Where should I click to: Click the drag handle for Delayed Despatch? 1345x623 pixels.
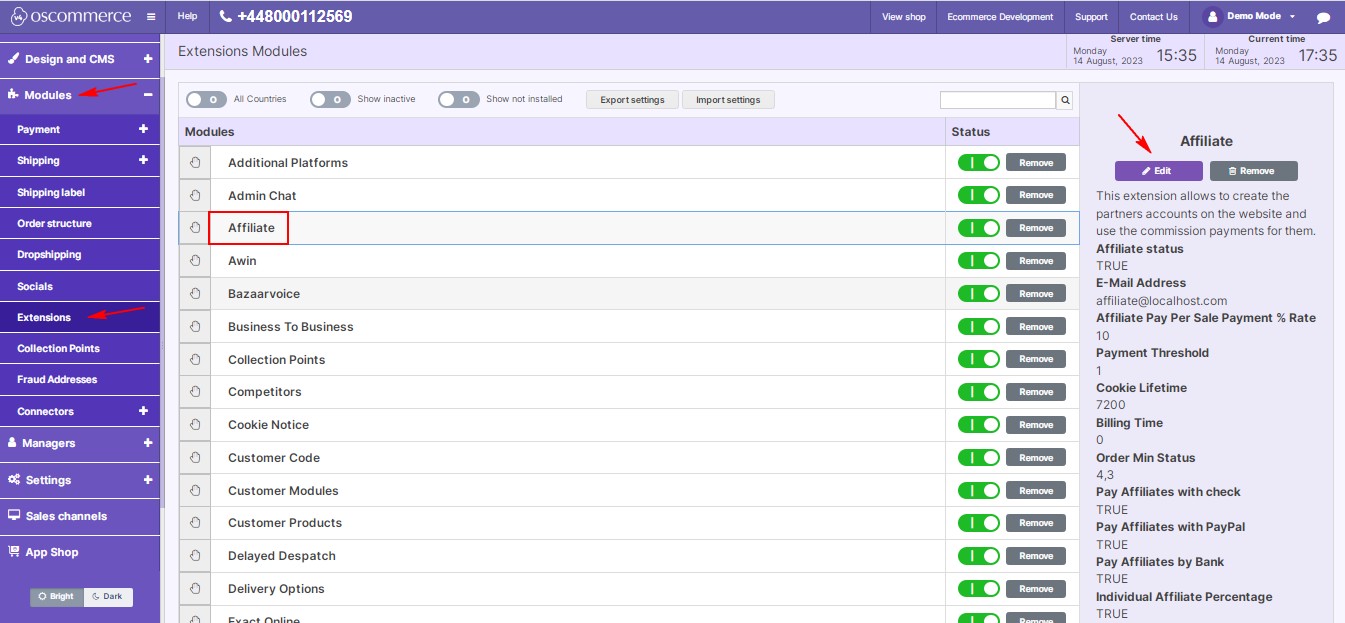click(195, 556)
